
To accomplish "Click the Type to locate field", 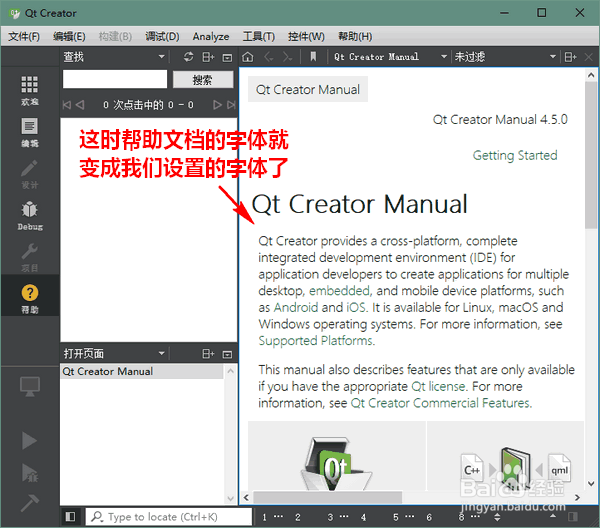I will point(168,517).
